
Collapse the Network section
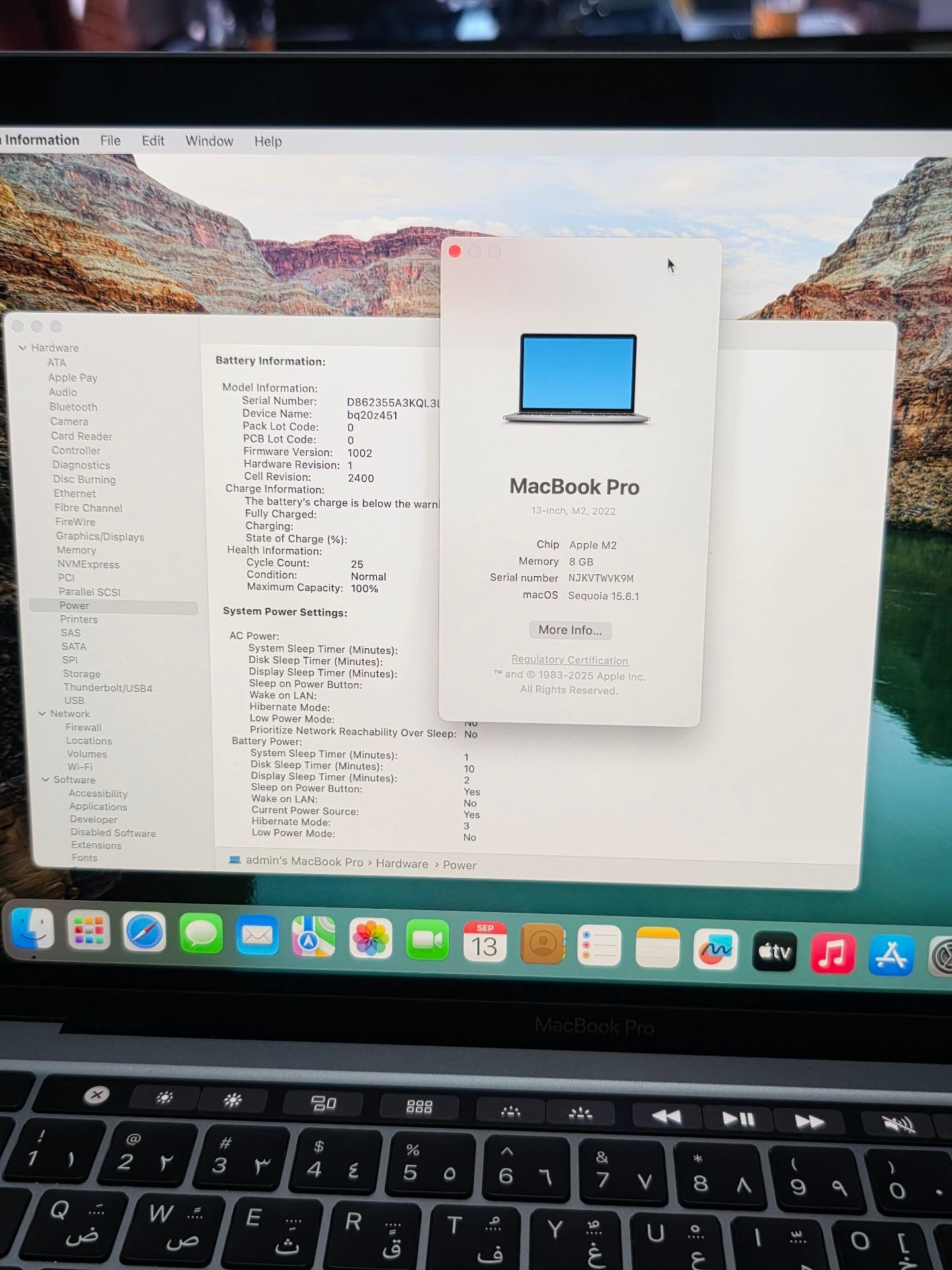point(42,714)
